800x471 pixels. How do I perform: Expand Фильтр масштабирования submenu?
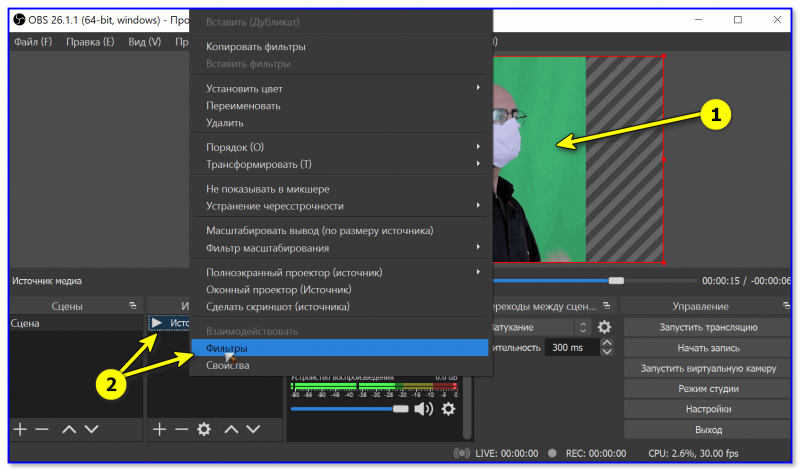340,248
